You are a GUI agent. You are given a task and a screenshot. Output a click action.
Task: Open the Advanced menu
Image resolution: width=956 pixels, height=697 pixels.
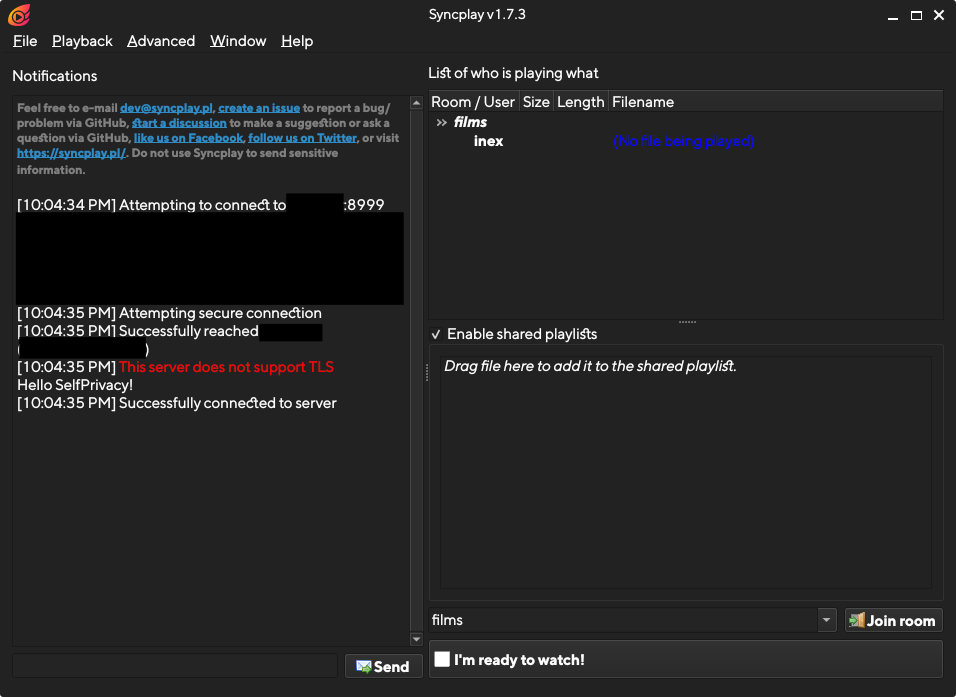pyautogui.click(x=161, y=41)
